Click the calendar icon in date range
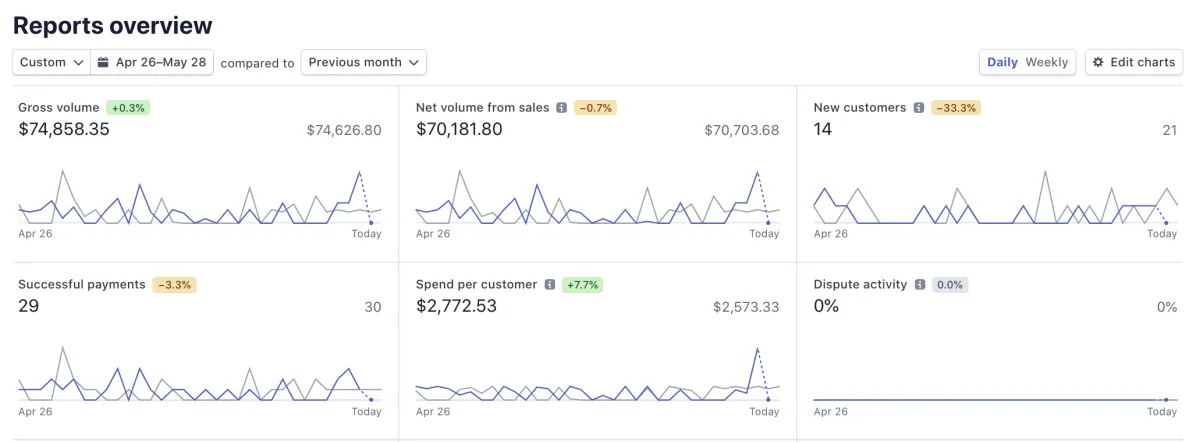This screenshot has height=442, width=1200. click(103, 62)
